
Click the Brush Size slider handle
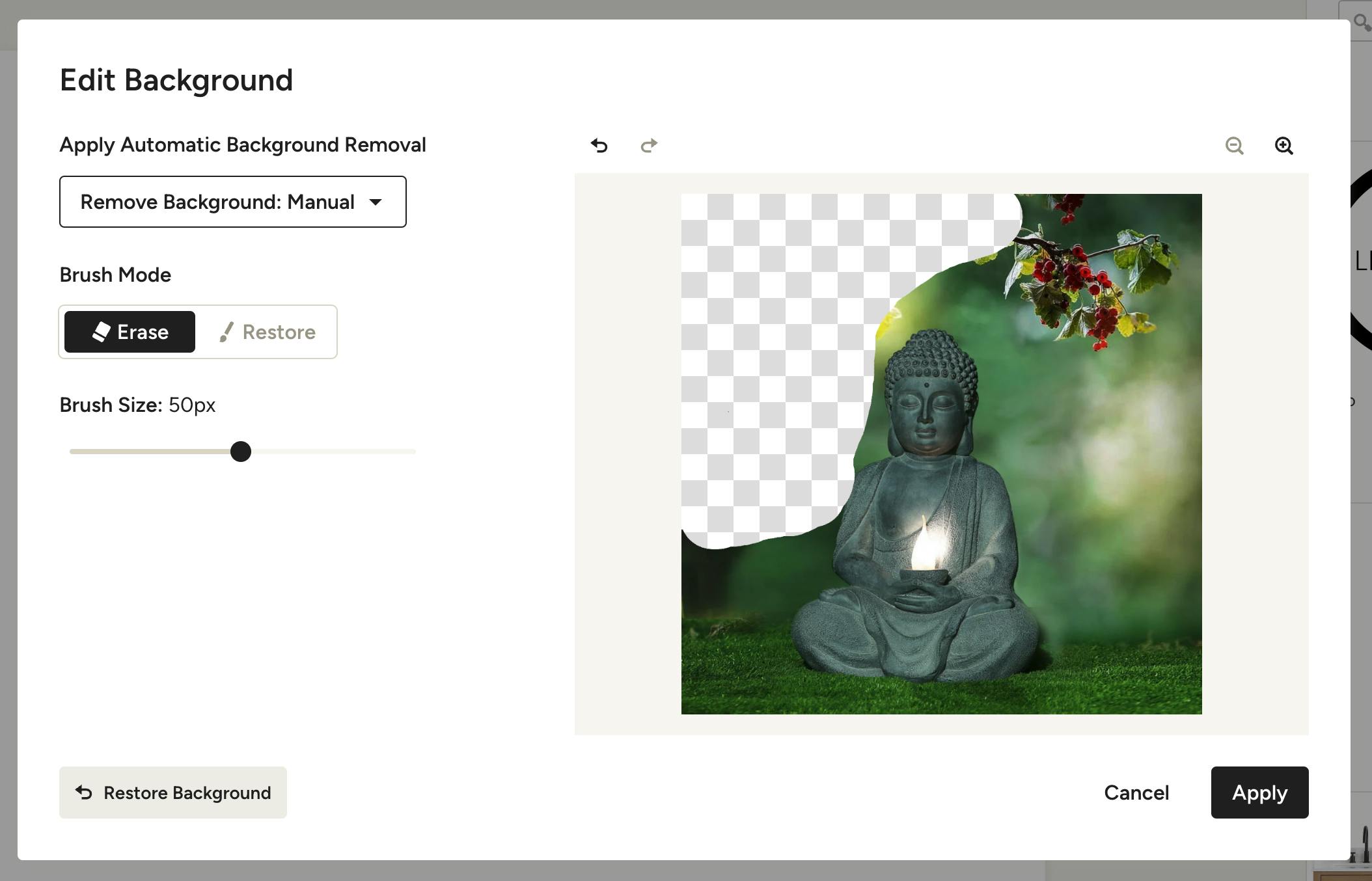coord(241,452)
